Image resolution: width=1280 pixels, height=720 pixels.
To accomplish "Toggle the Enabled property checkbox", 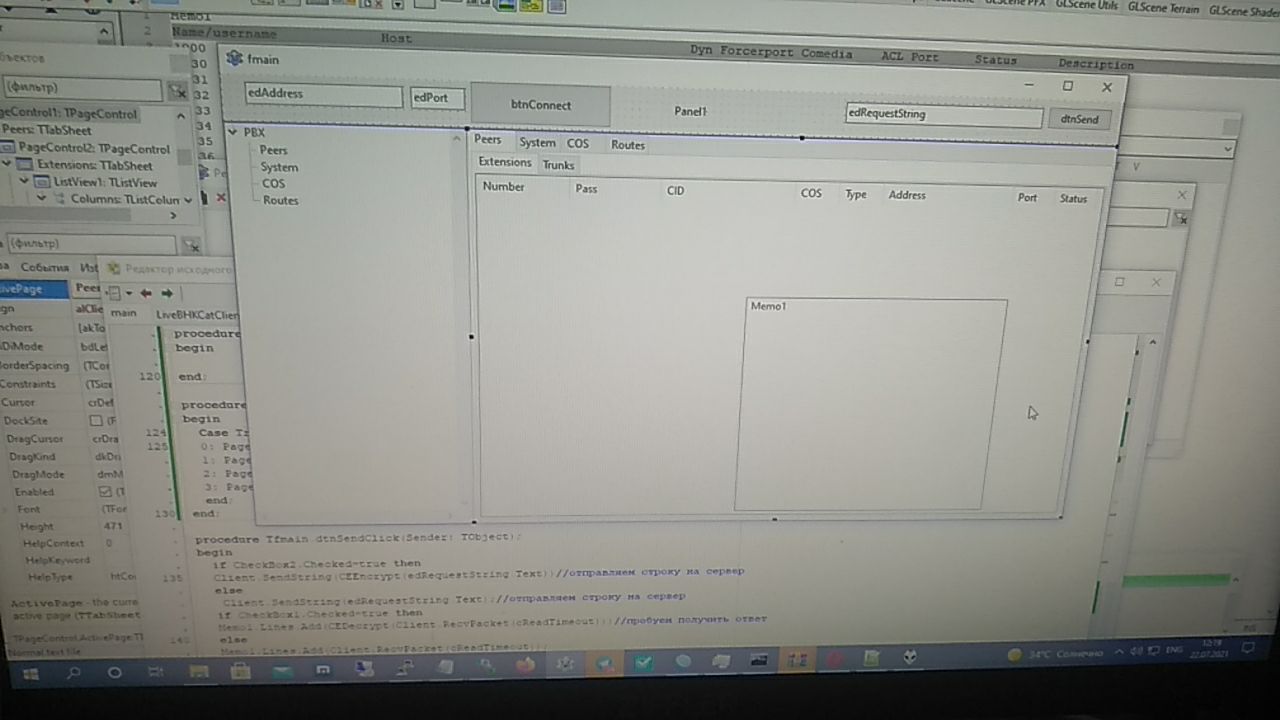I will tap(105, 492).
